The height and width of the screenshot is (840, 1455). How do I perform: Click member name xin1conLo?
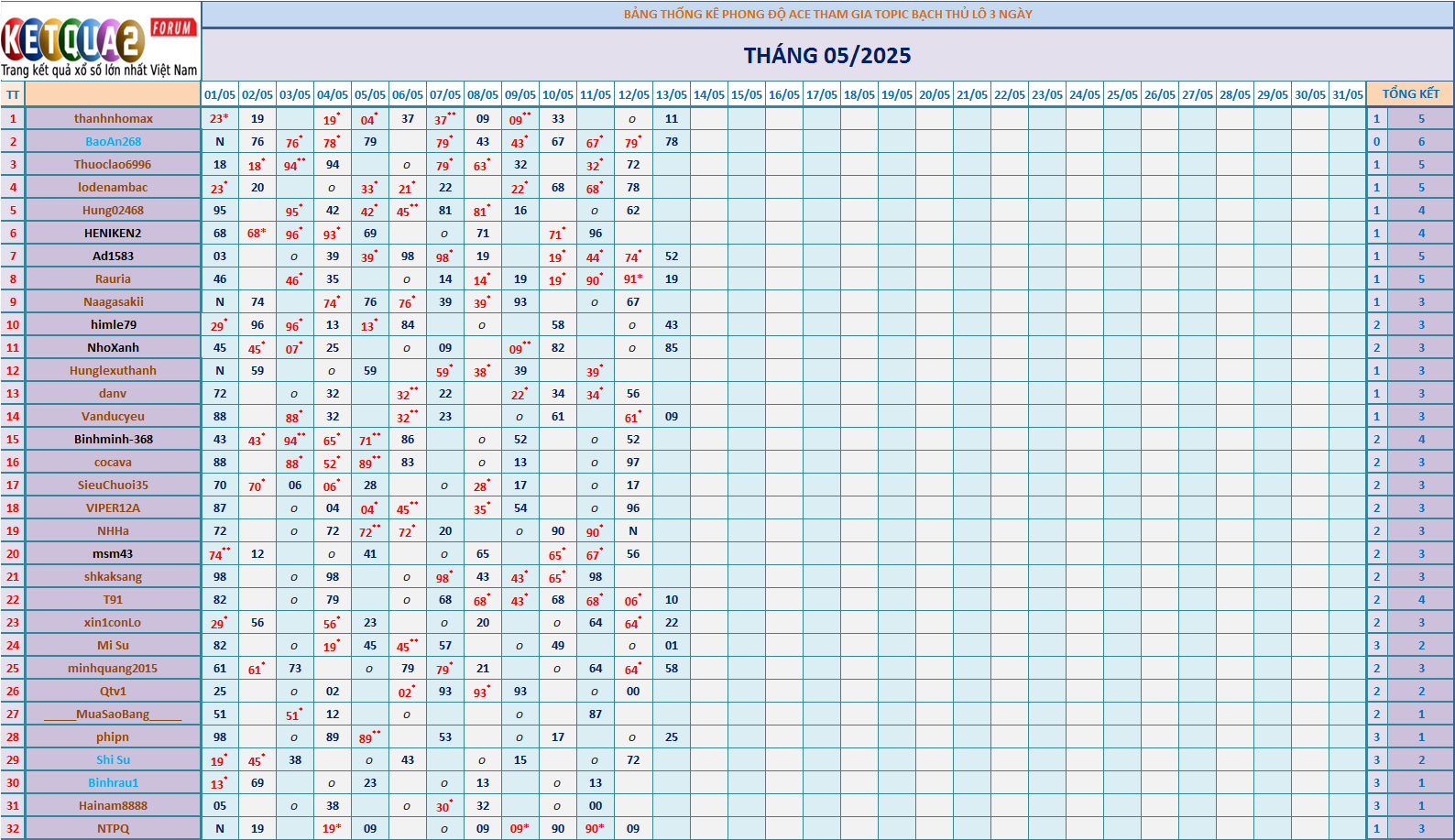113,622
